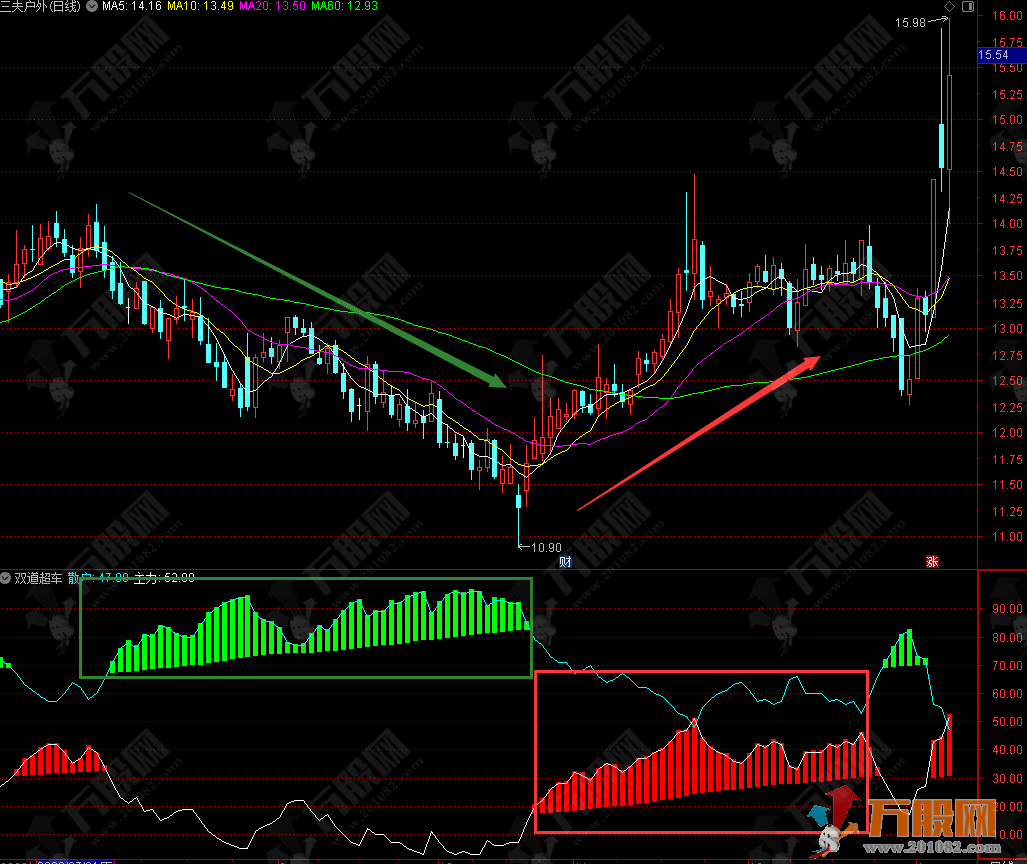Click the 三夫户外(日线) chart title

(x=41, y=7)
